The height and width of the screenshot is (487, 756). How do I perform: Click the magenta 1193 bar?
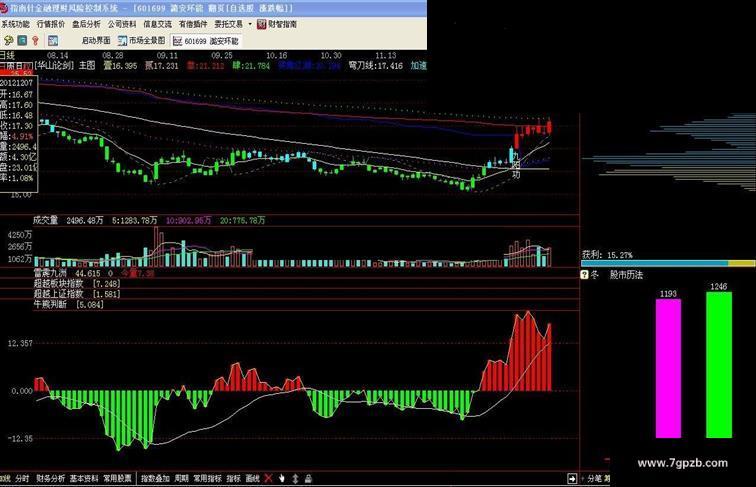[668, 368]
